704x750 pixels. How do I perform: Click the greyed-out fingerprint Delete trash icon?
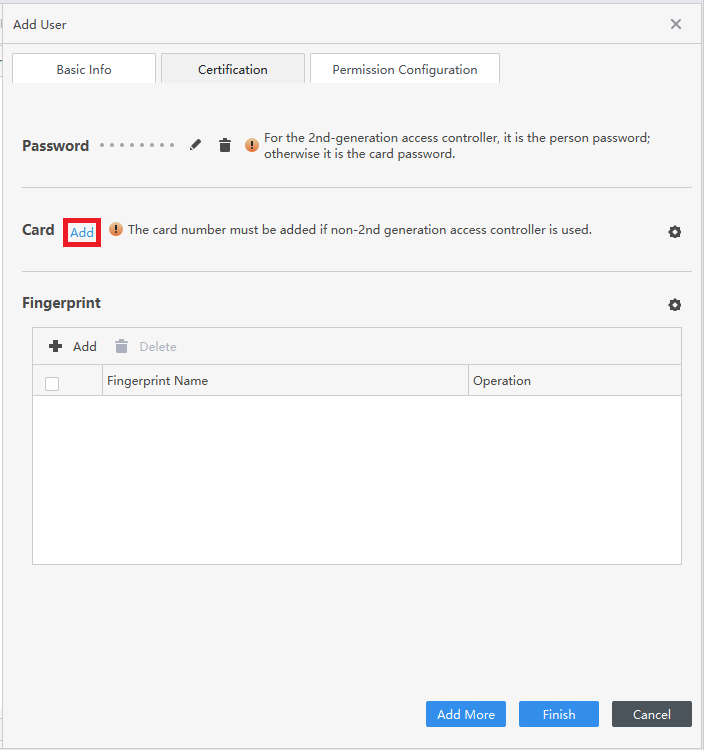click(122, 346)
